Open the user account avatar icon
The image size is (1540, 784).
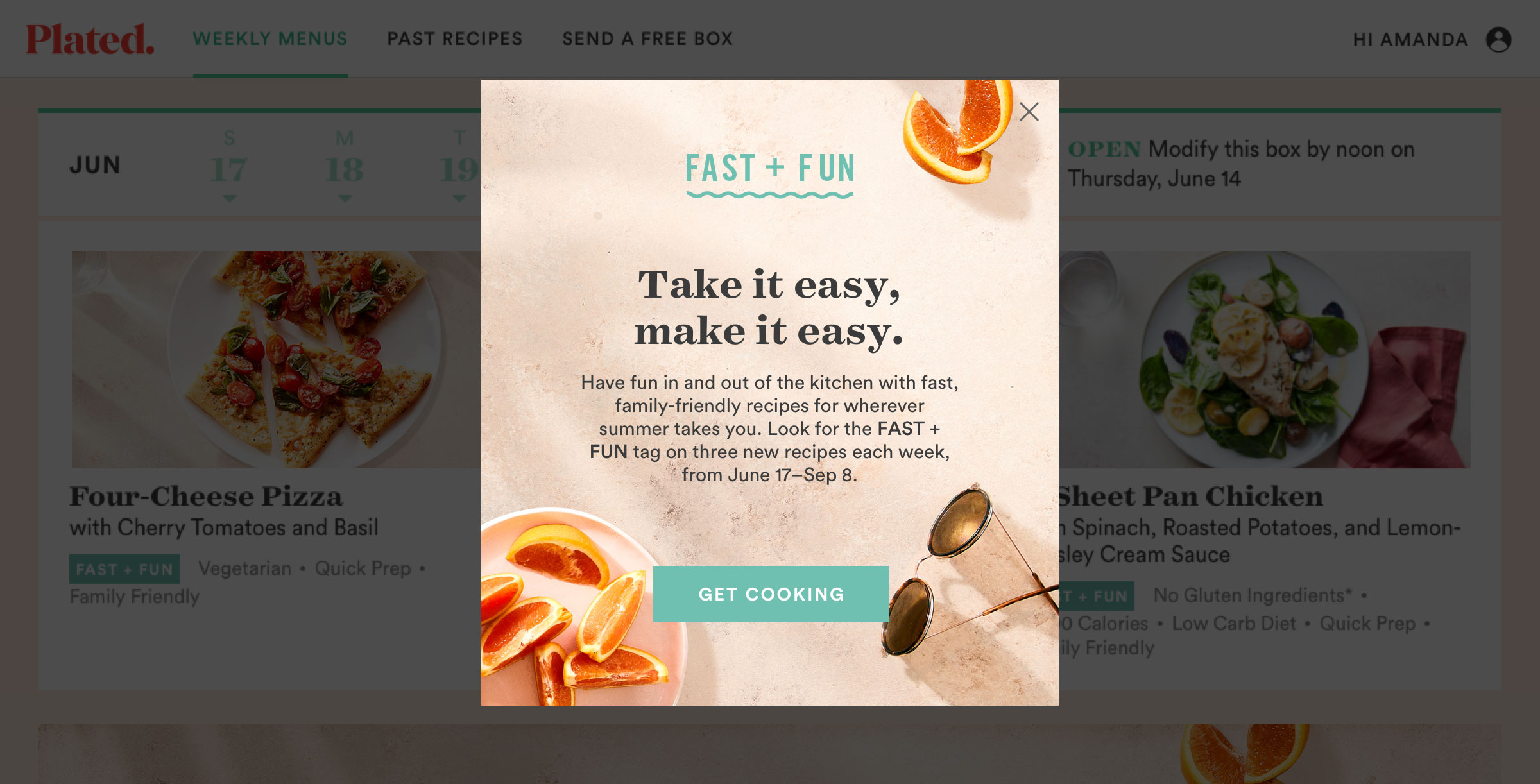click(1499, 40)
